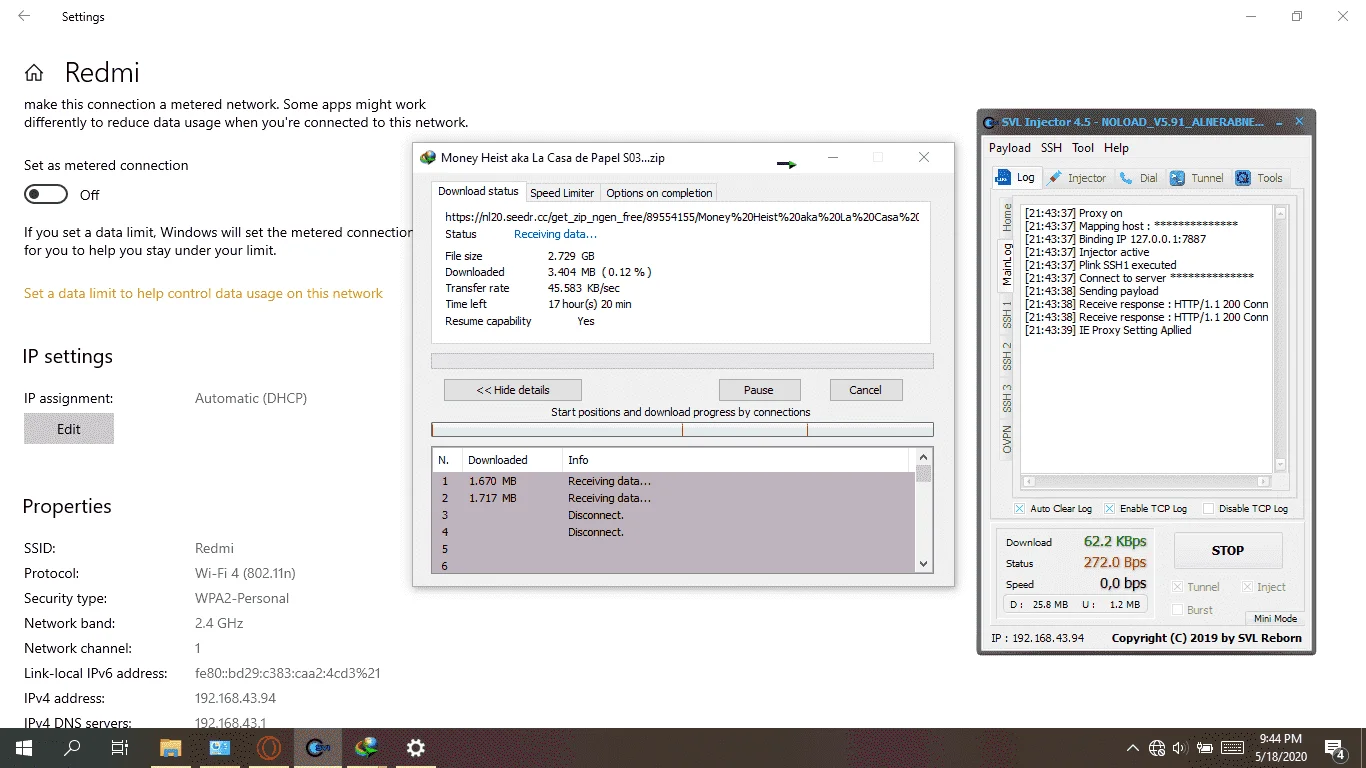Click the STOP button in SVL Injector
The width and height of the screenshot is (1366, 768).
(x=1228, y=550)
